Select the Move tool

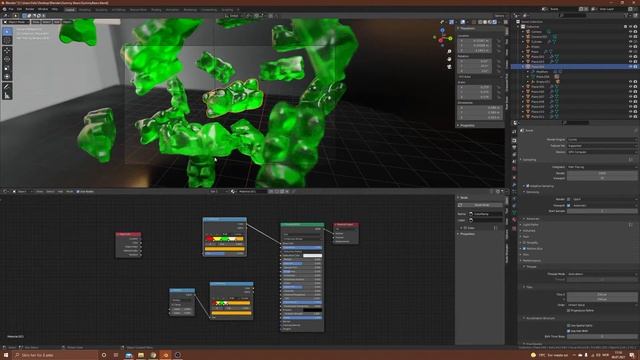point(7,51)
